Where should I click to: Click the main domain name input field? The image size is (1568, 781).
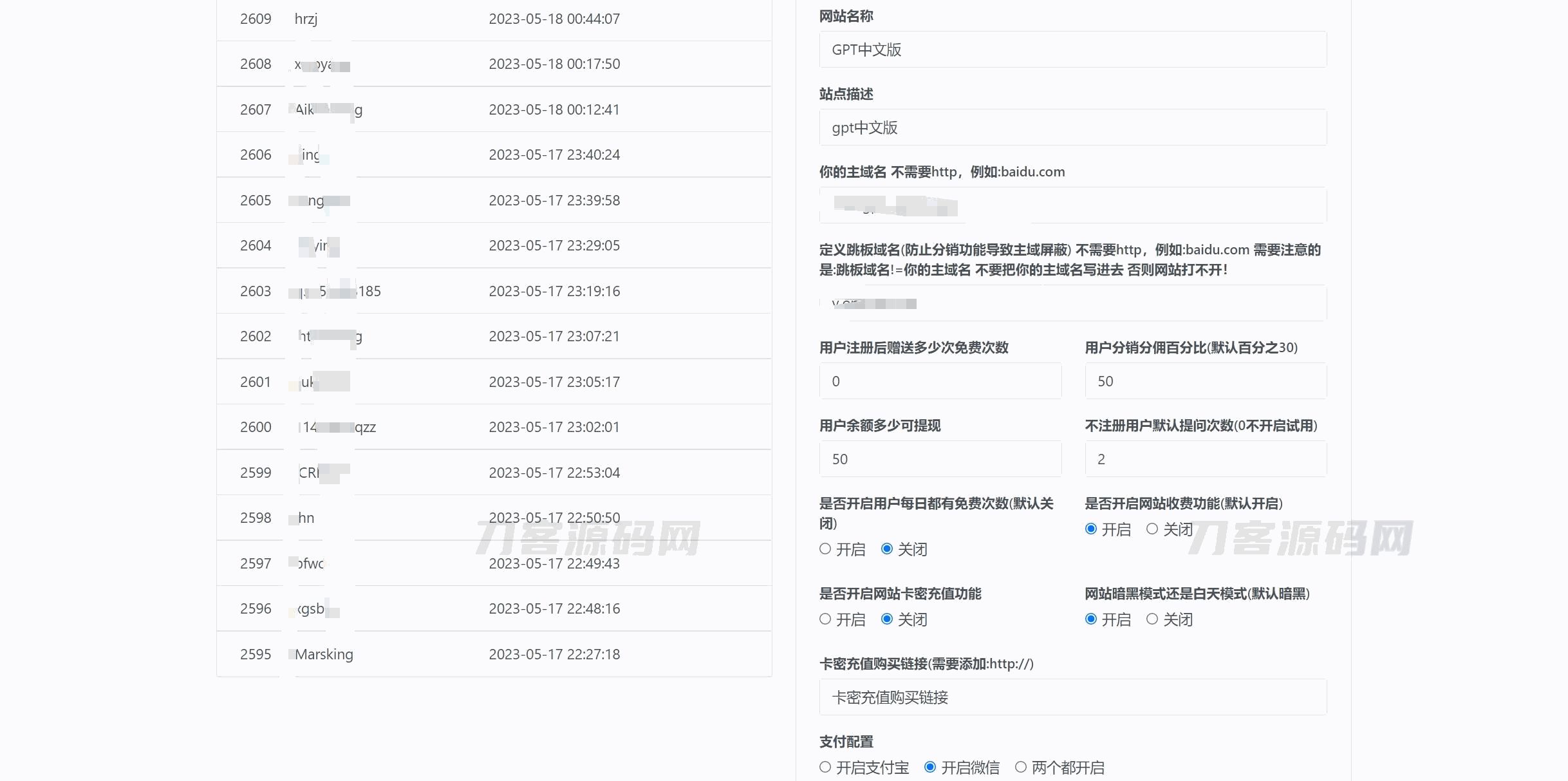click(x=1072, y=205)
